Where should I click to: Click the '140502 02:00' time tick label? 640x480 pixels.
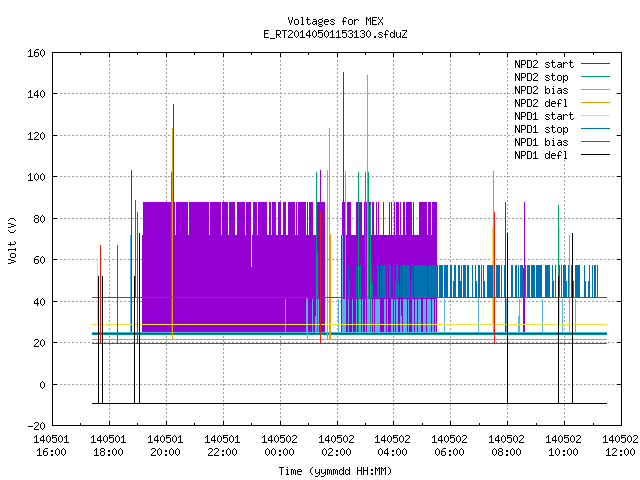[x=336, y=446]
